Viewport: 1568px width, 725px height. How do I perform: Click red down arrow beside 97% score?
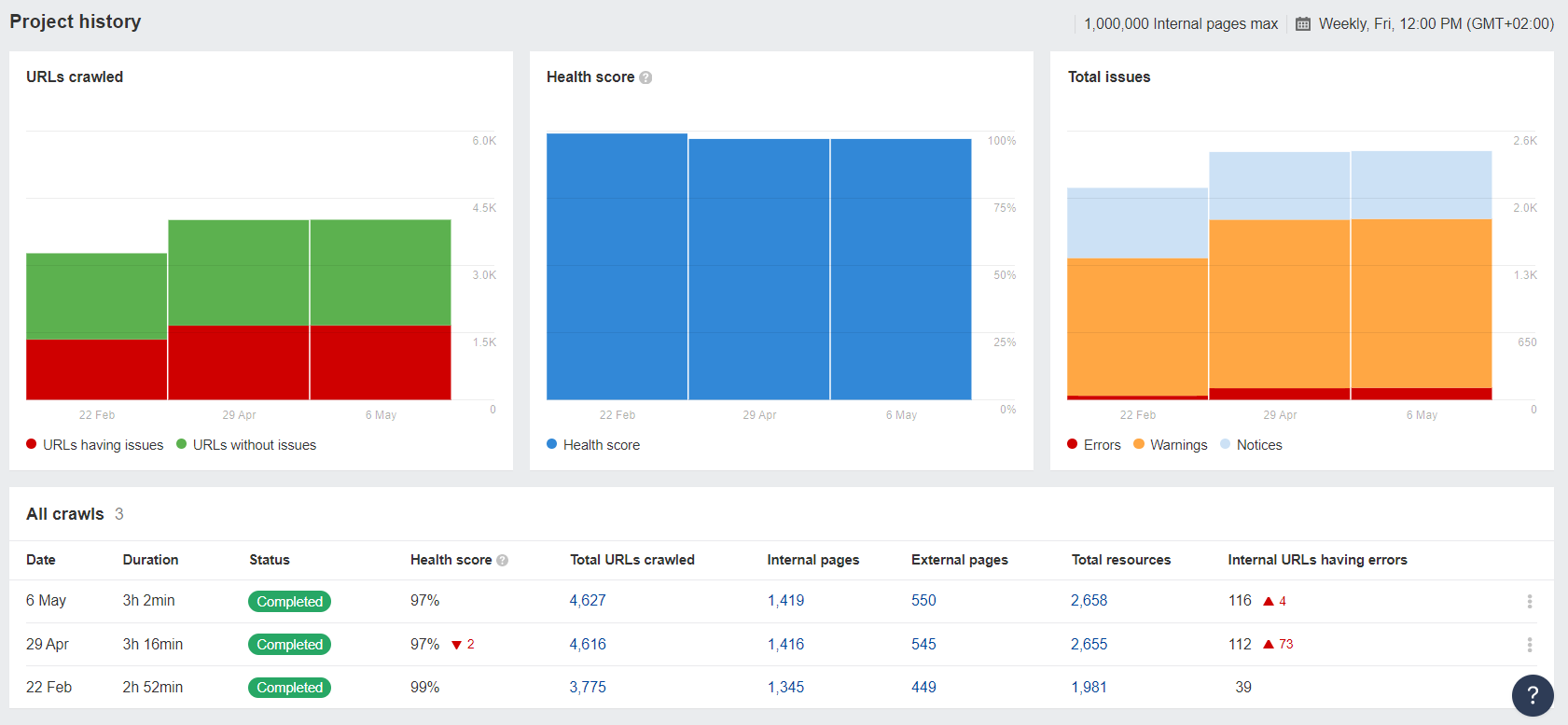tap(456, 645)
